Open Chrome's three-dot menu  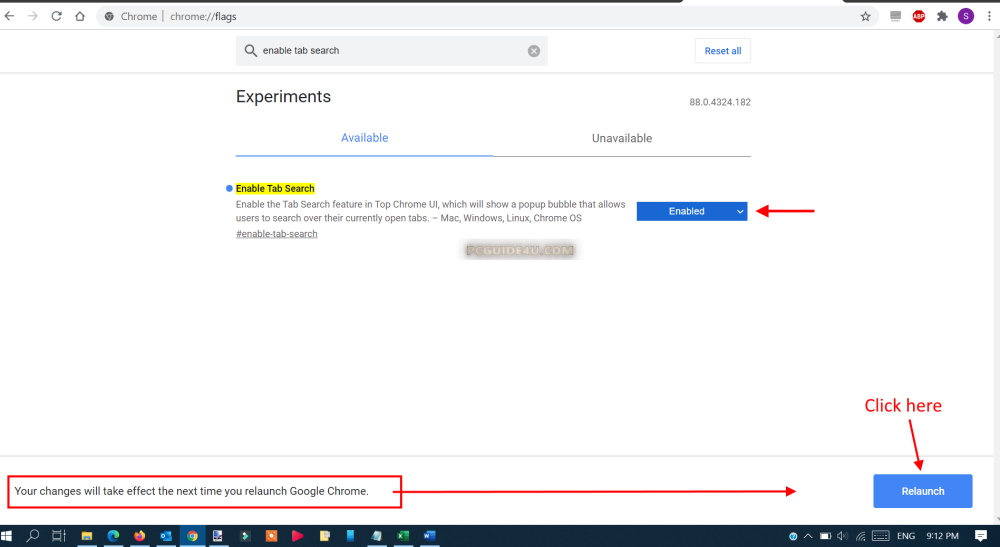tap(988, 16)
